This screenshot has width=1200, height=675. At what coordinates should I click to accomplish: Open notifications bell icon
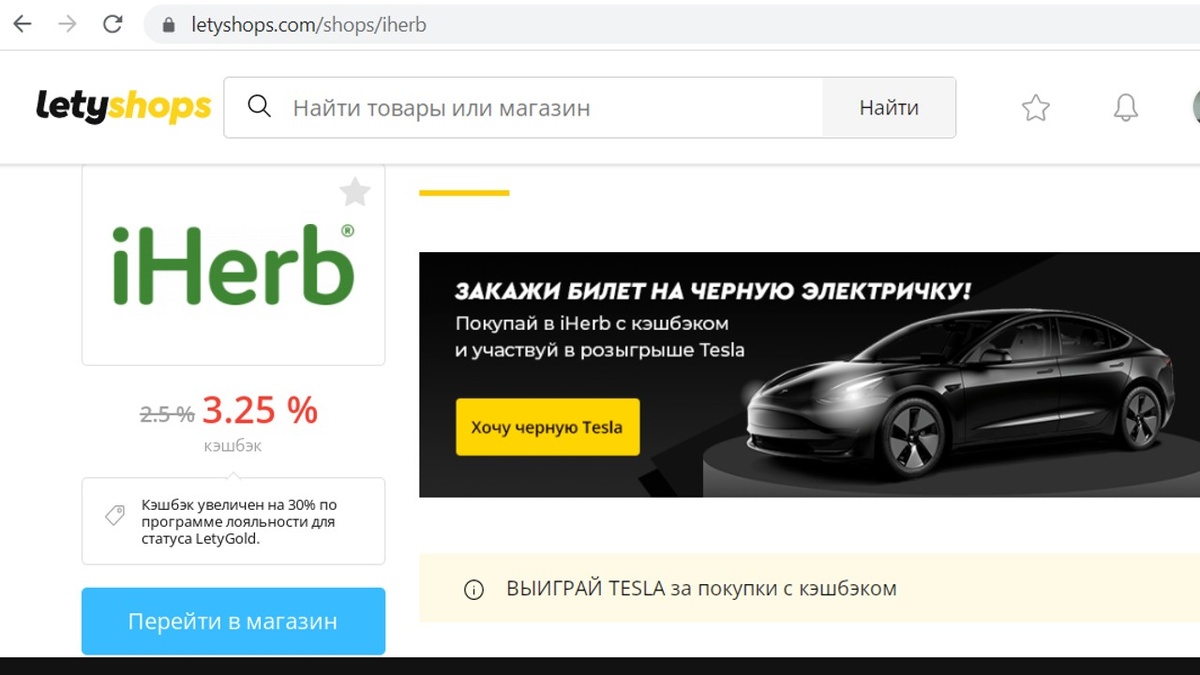[1126, 107]
